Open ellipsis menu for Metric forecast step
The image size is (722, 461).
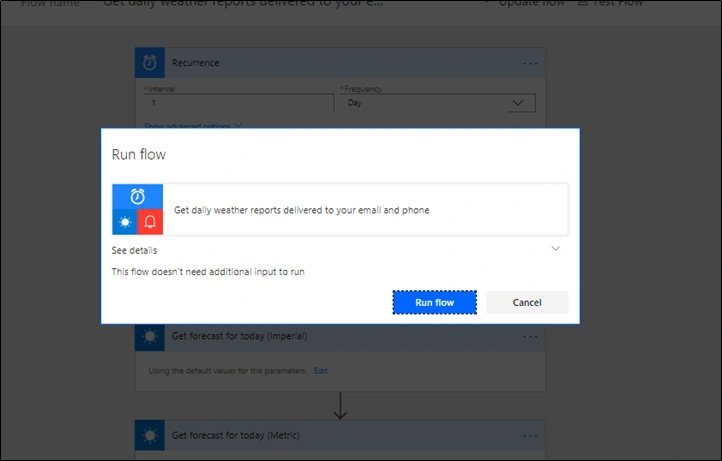click(x=530, y=436)
